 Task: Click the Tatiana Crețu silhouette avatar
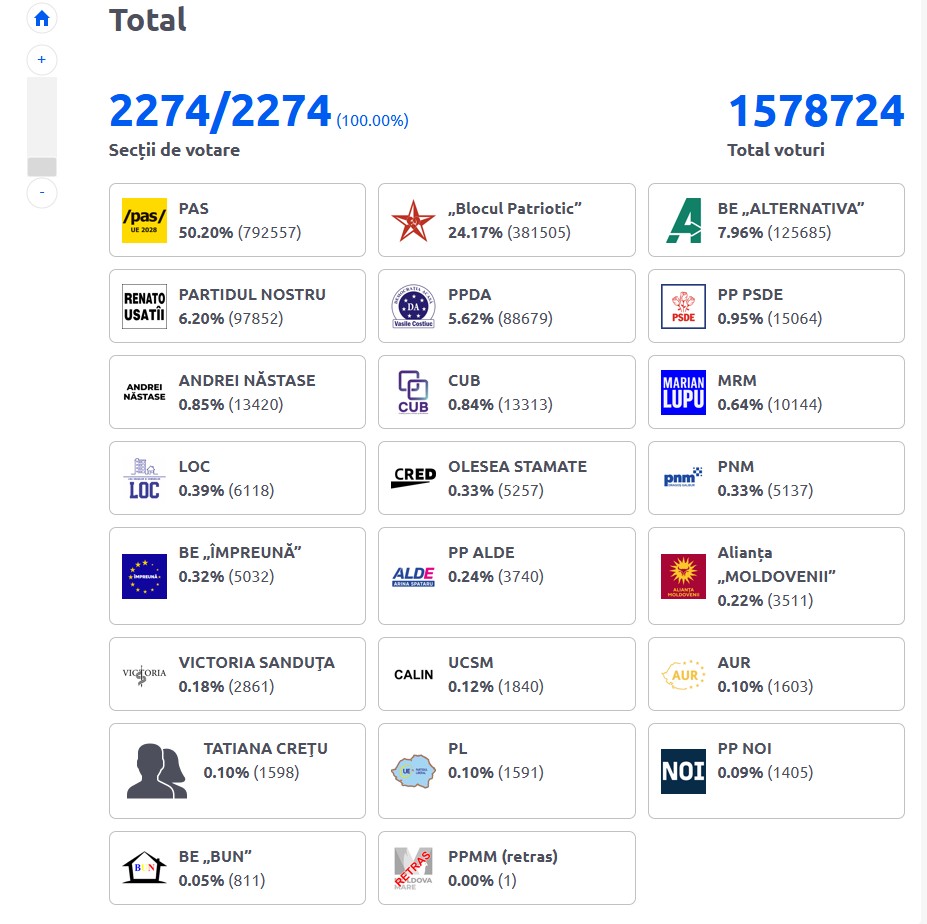[x=157, y=771]
